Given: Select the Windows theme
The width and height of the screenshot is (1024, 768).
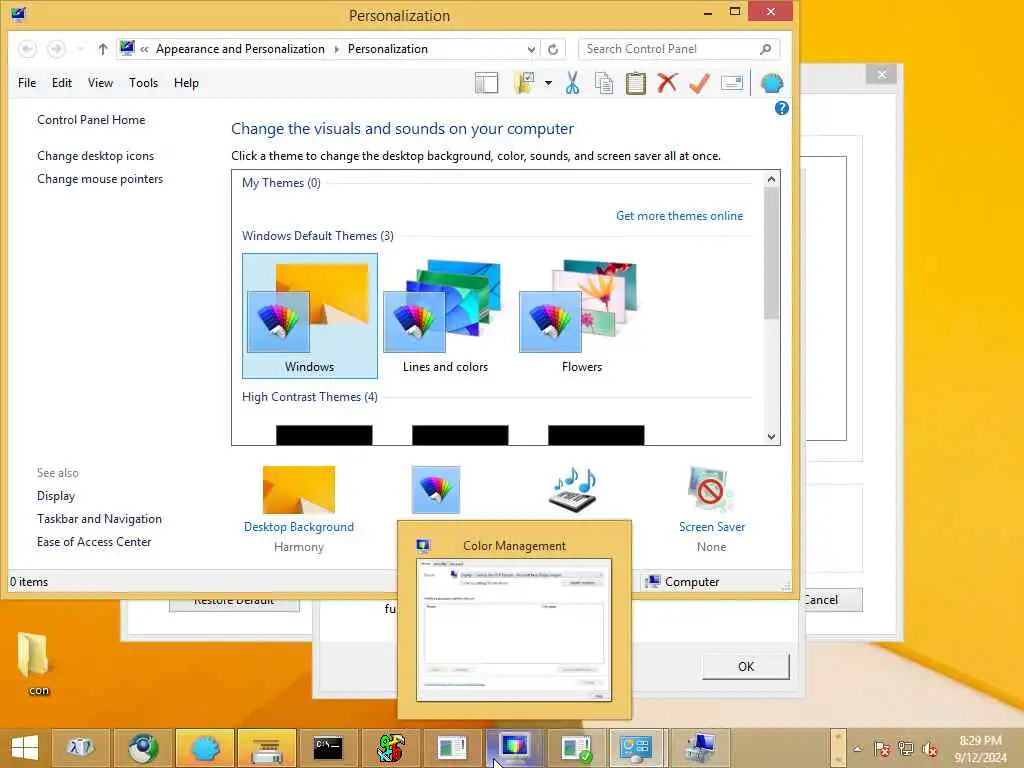Looking at the screenshot, I should coord(310,316).
